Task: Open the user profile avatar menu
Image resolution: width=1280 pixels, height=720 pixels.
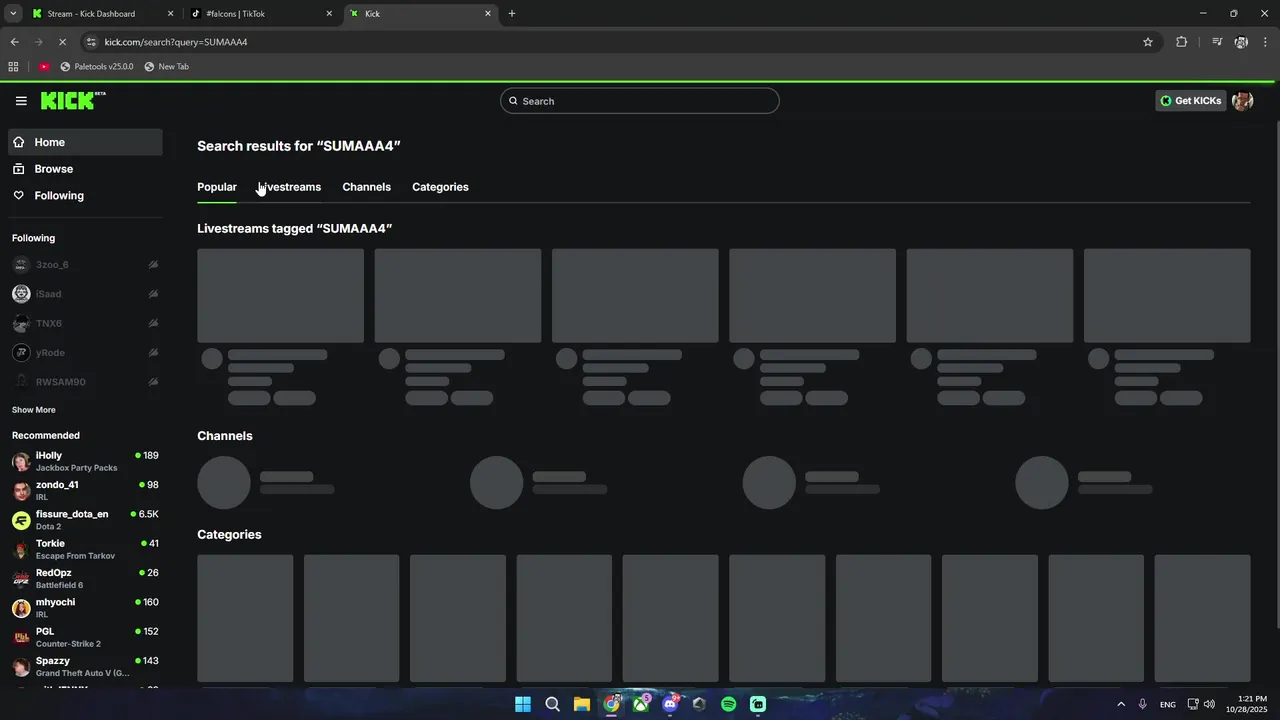Action: [x=1243, y=101]
